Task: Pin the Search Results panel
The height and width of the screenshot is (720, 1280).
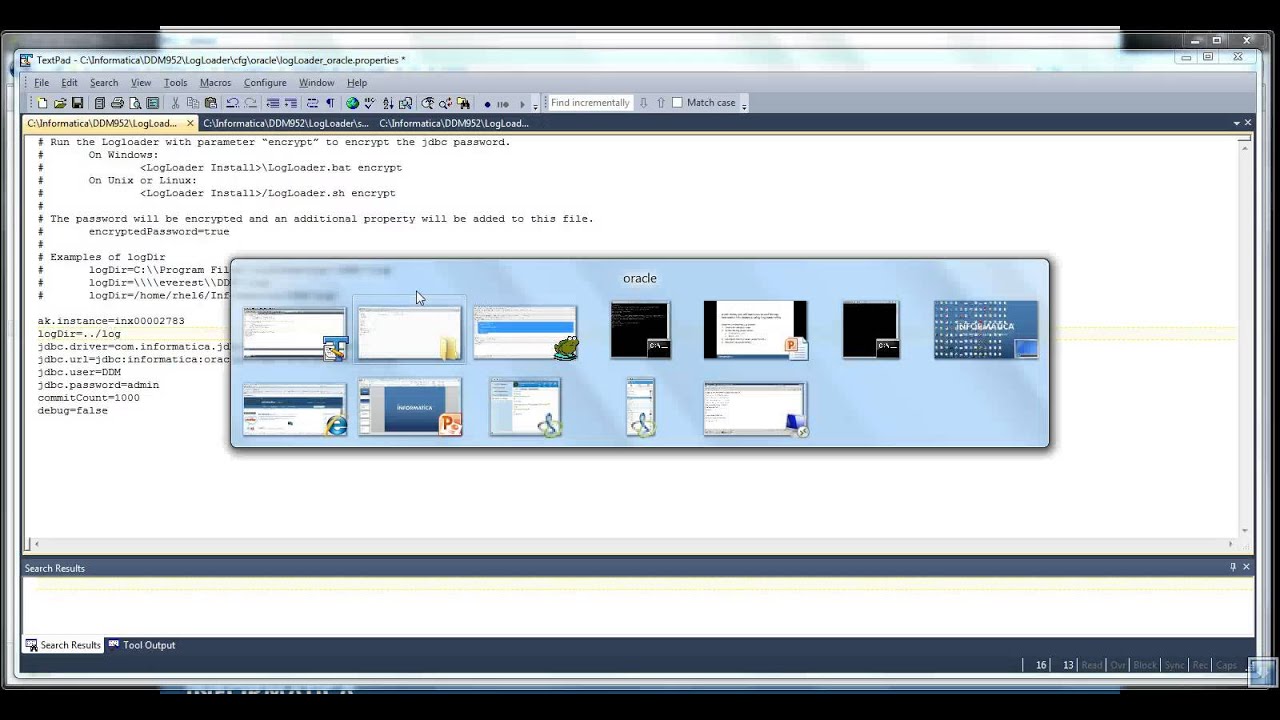Action: tap(1233, 567)
